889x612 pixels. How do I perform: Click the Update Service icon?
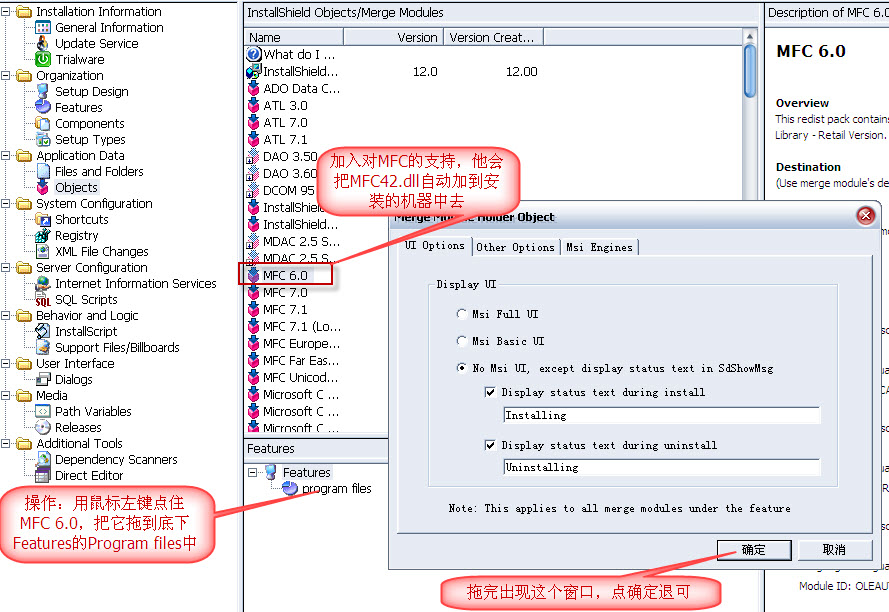pyautogui.click(x=43, y=43)
